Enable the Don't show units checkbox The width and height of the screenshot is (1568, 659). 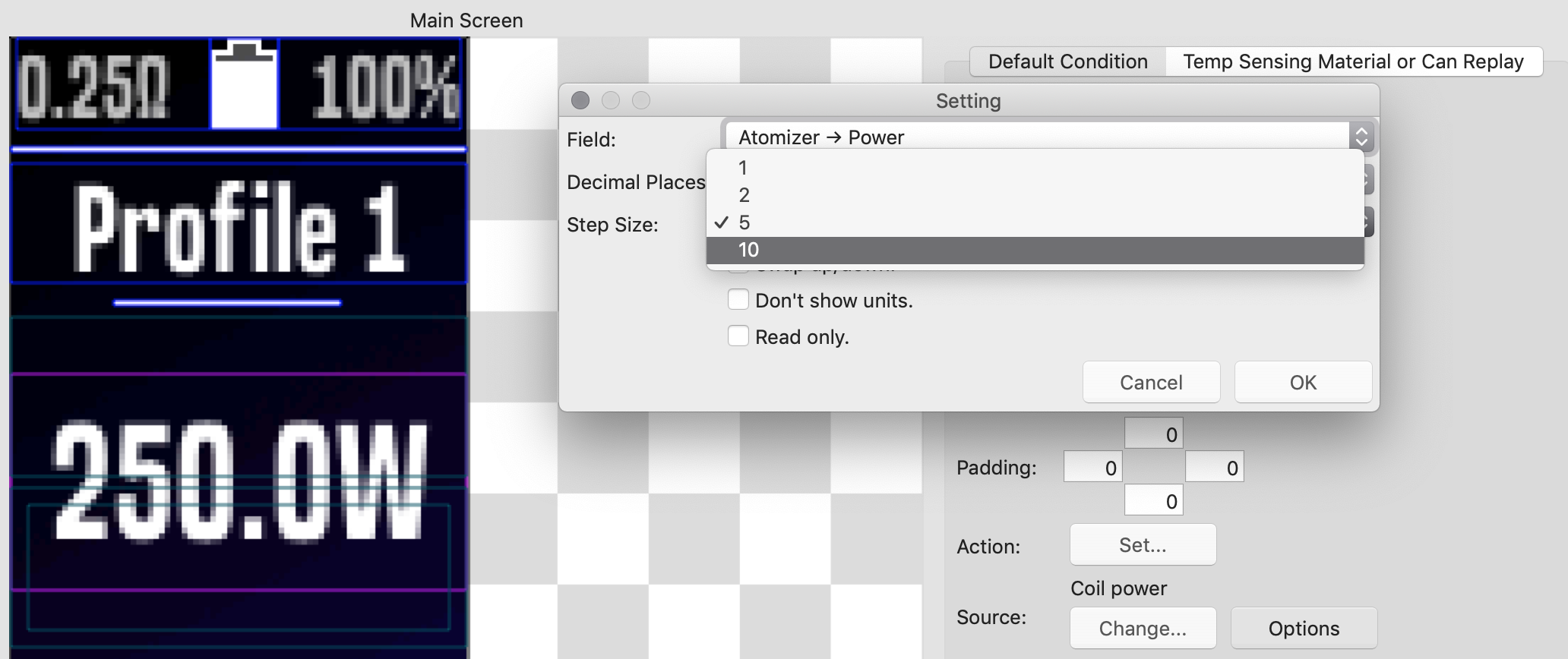point(738,300)
